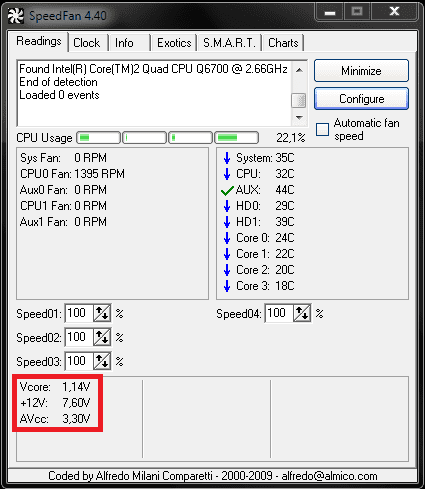This screenshot has width=425, height=489.
Task: Click the third CPU usage bar
Action: [190, 138]
